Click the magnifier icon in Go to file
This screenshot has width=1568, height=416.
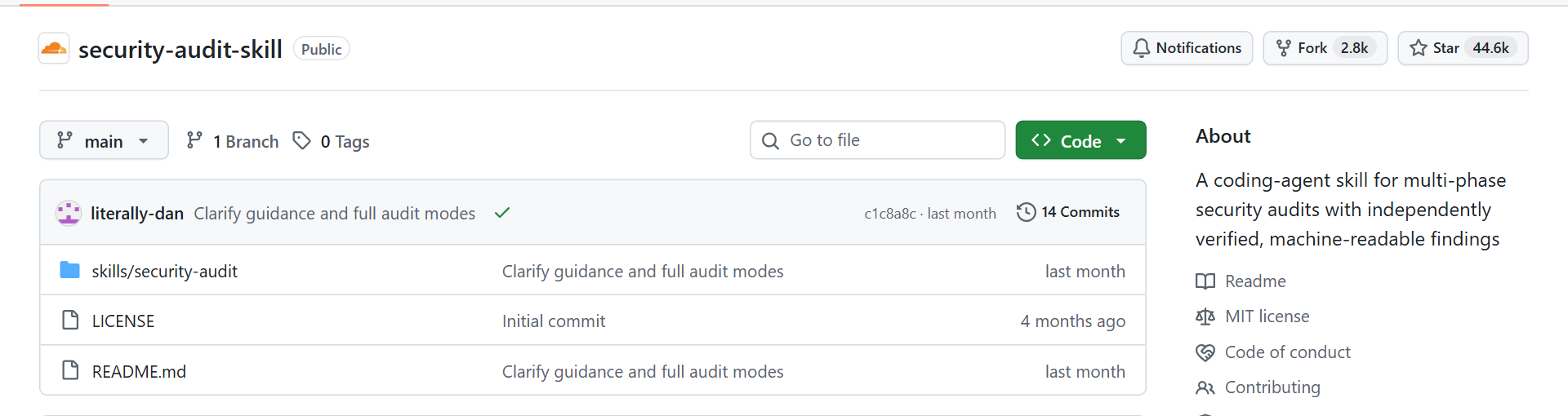click(x=770, y=141)
